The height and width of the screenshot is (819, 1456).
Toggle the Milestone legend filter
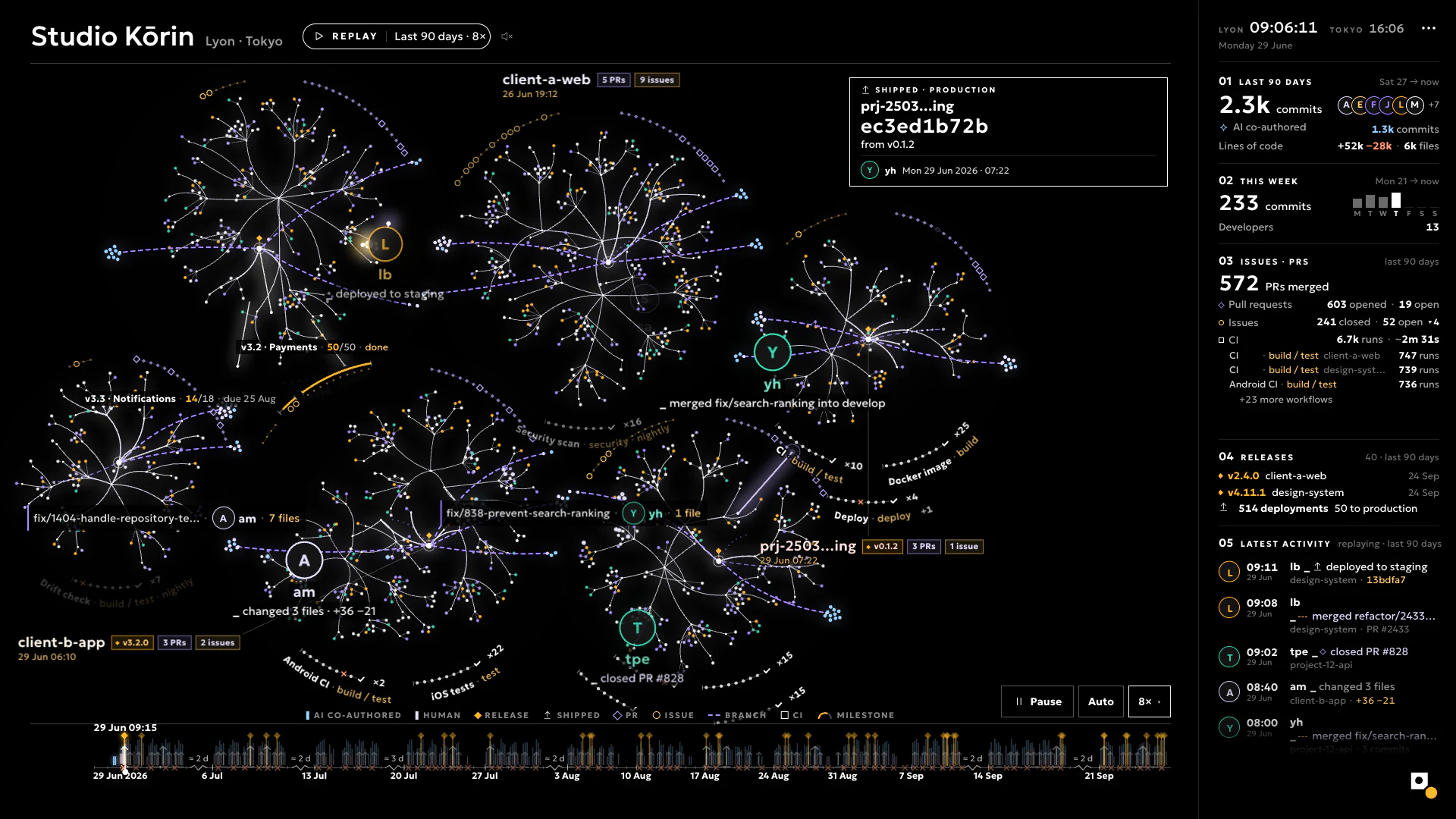point(856,715)
